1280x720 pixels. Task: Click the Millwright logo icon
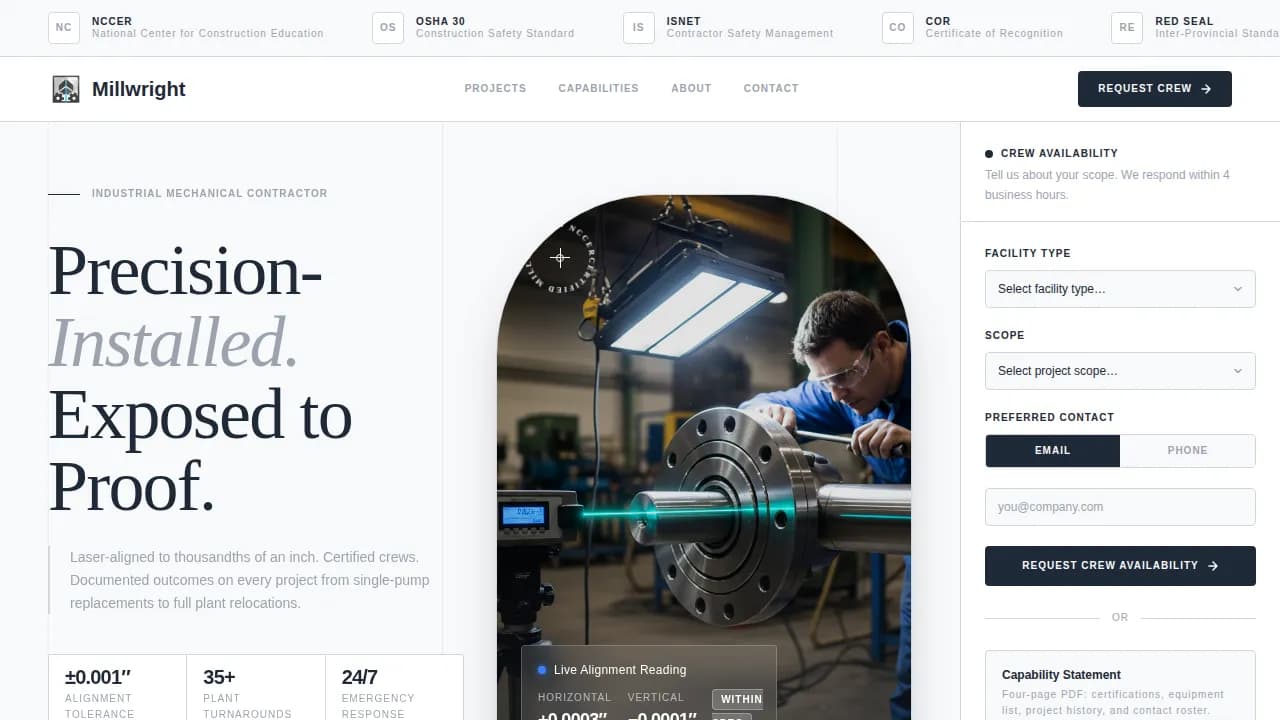(x=65, y=89)
